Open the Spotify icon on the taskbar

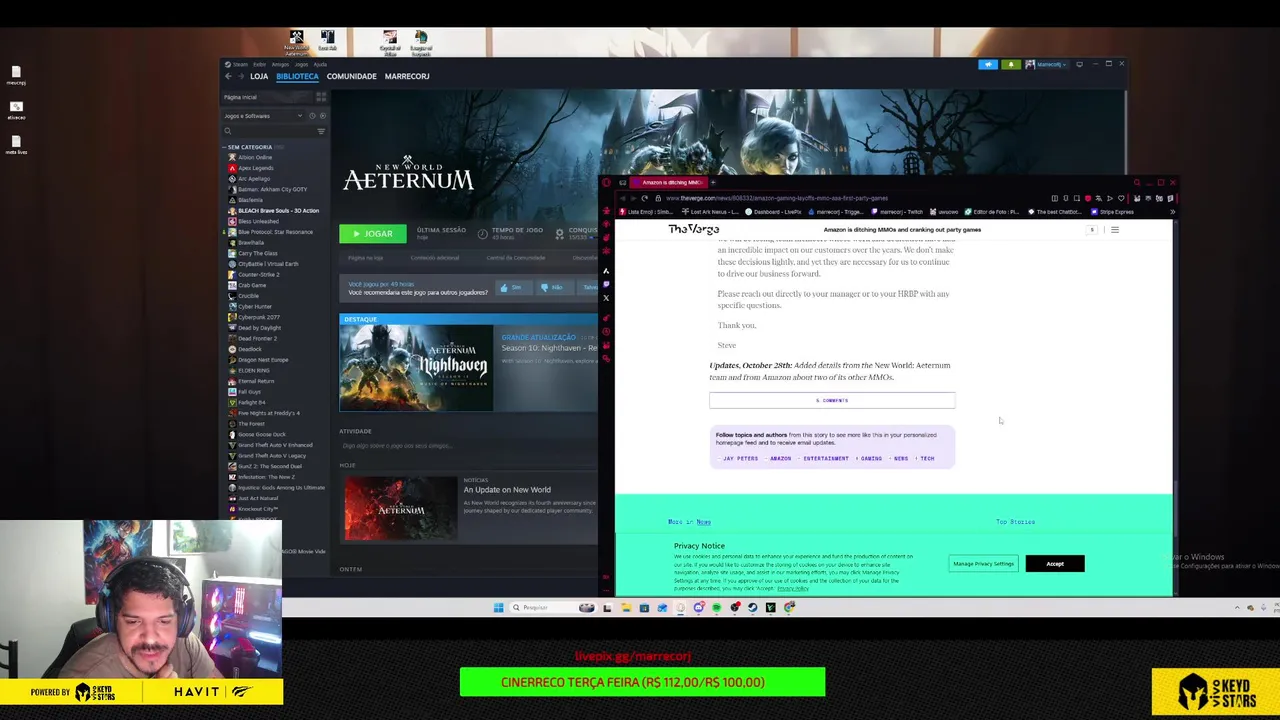(x=716, y=607)
